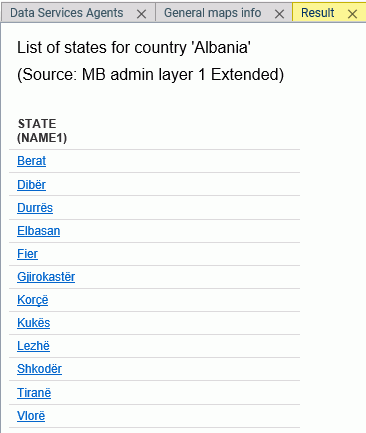Follow the Gjirokastër link
This screenshot has width=366, height=433.
[x=46, y=277]
